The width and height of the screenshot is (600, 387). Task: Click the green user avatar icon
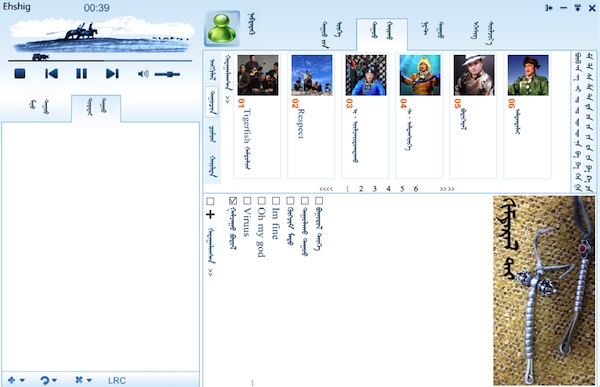click(x=222, y=29)
